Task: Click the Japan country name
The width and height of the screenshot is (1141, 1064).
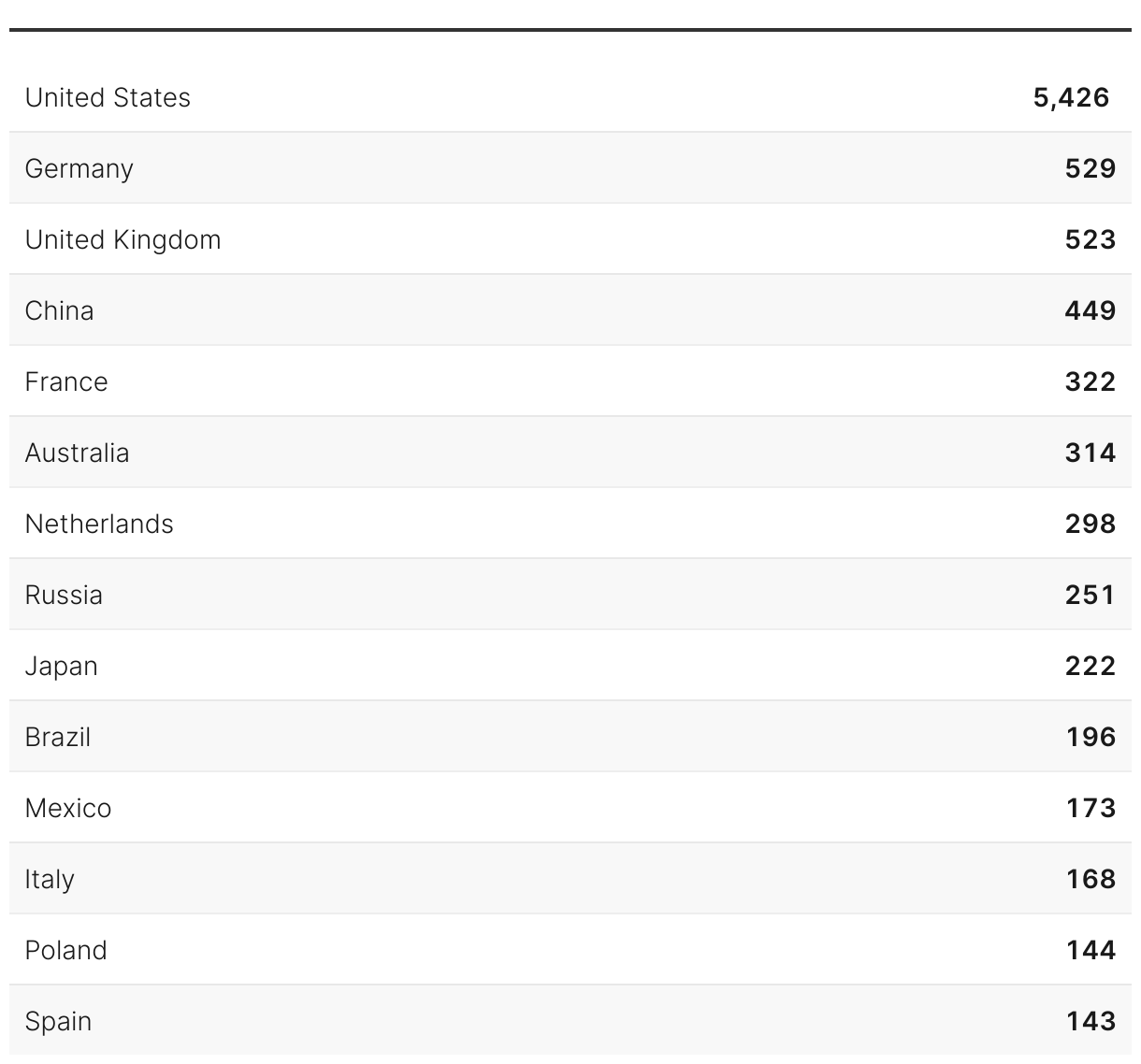Action: [x=61, y=666]
